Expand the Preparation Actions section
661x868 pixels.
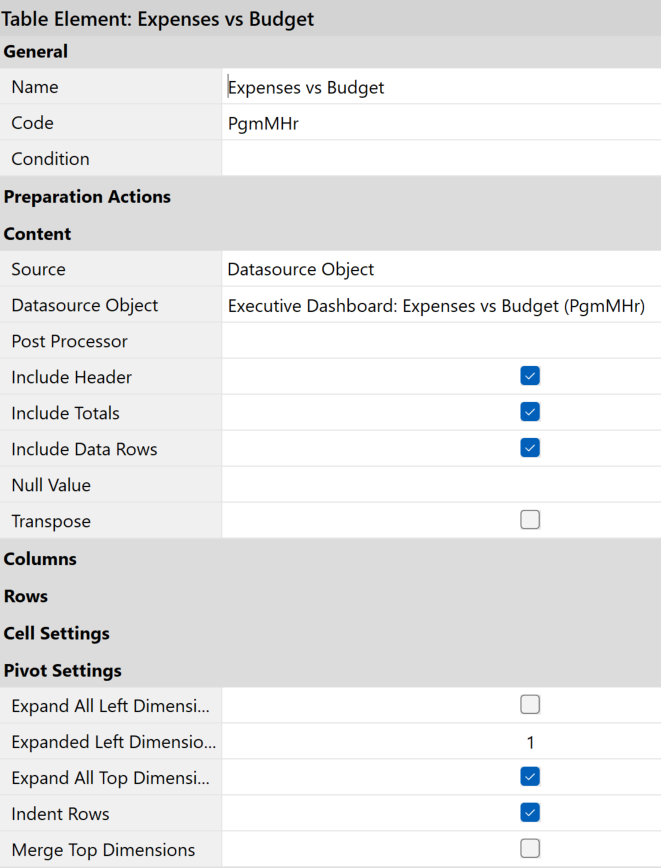coord(87,197)
